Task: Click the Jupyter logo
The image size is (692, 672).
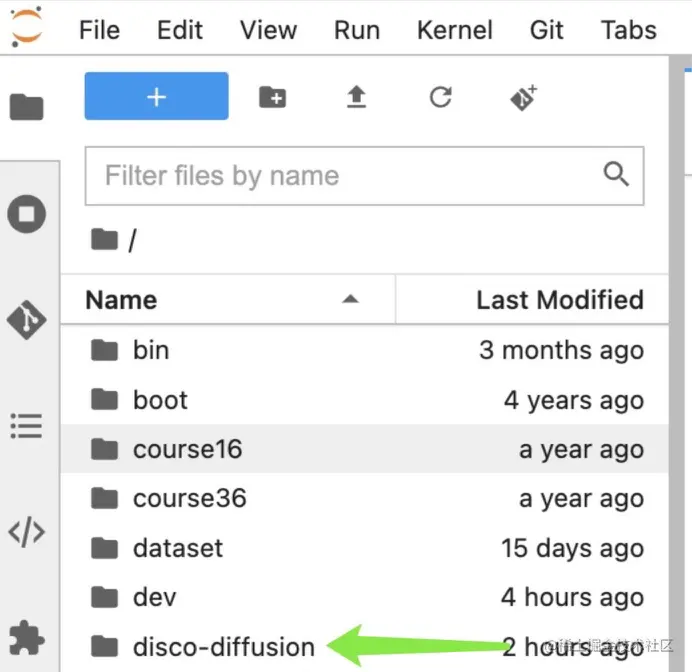Action: click(27, 27)
